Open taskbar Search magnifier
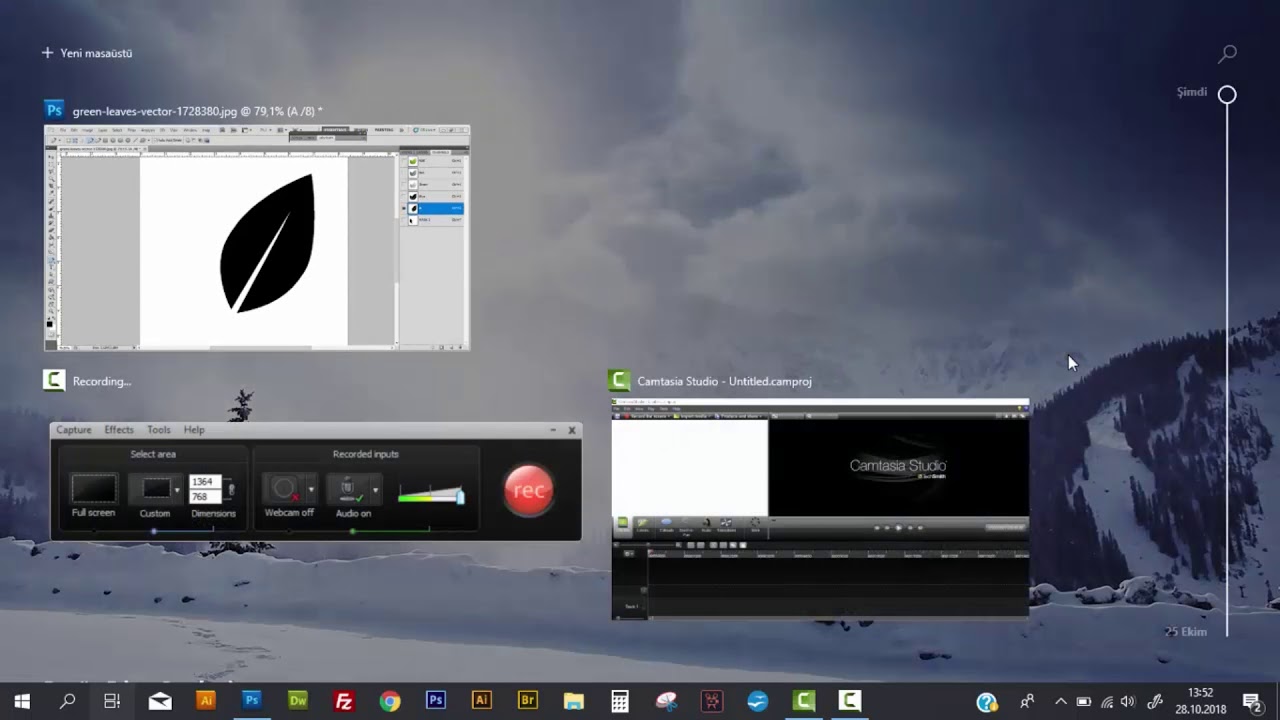This screenshot has height=720, width=1280. tap(67, 701)
